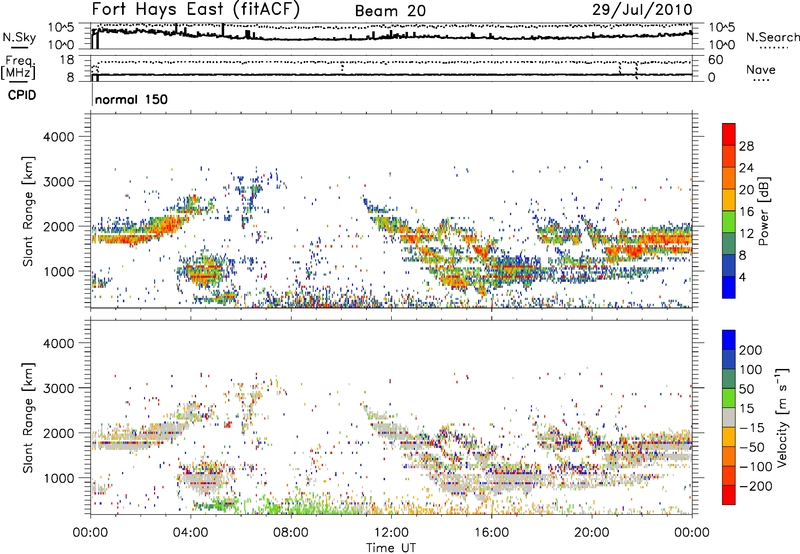Click the power panel 'Slant Range [km]' label
800x554 pixels.
point(28,211)
